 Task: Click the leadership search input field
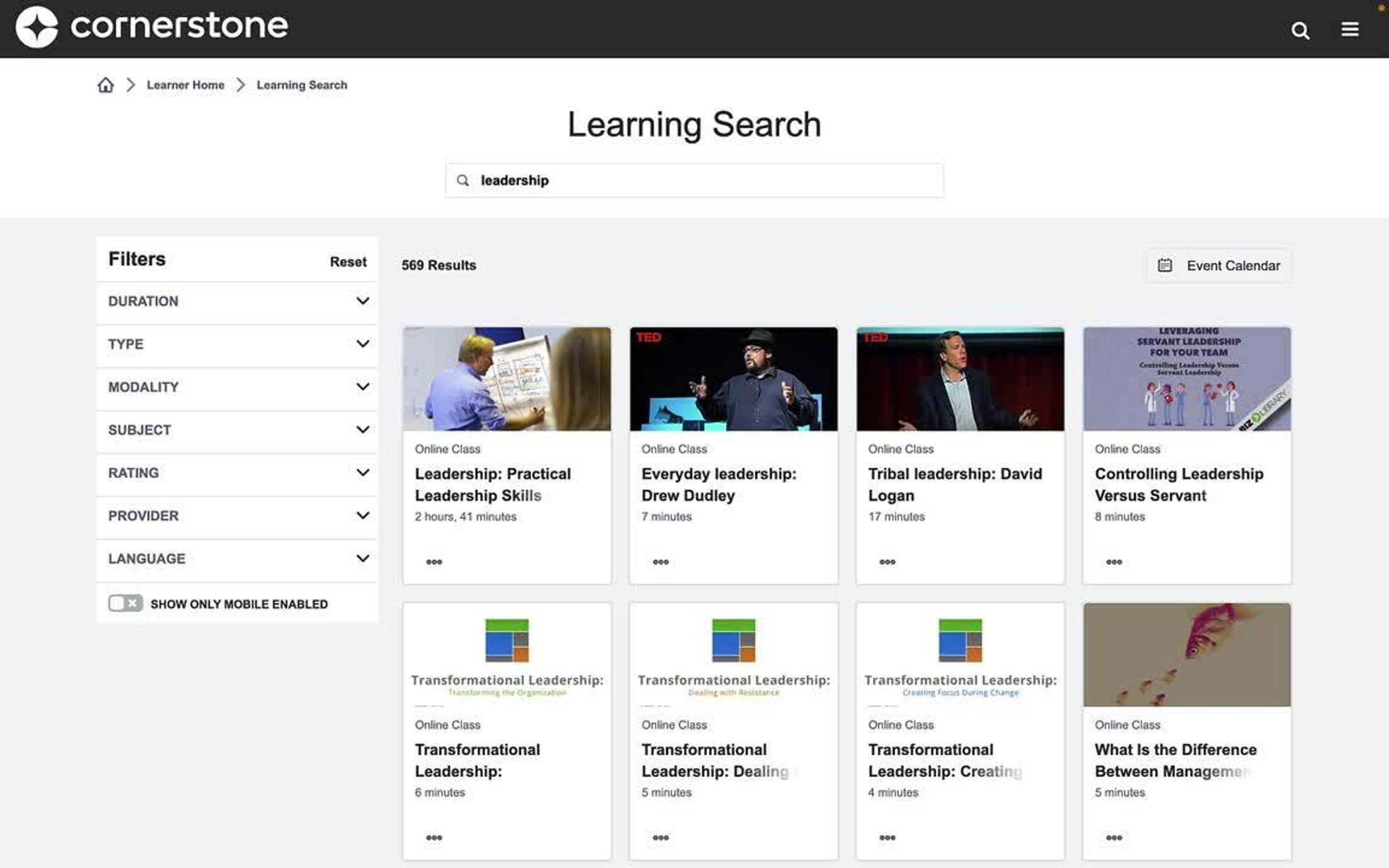point(694,180)
